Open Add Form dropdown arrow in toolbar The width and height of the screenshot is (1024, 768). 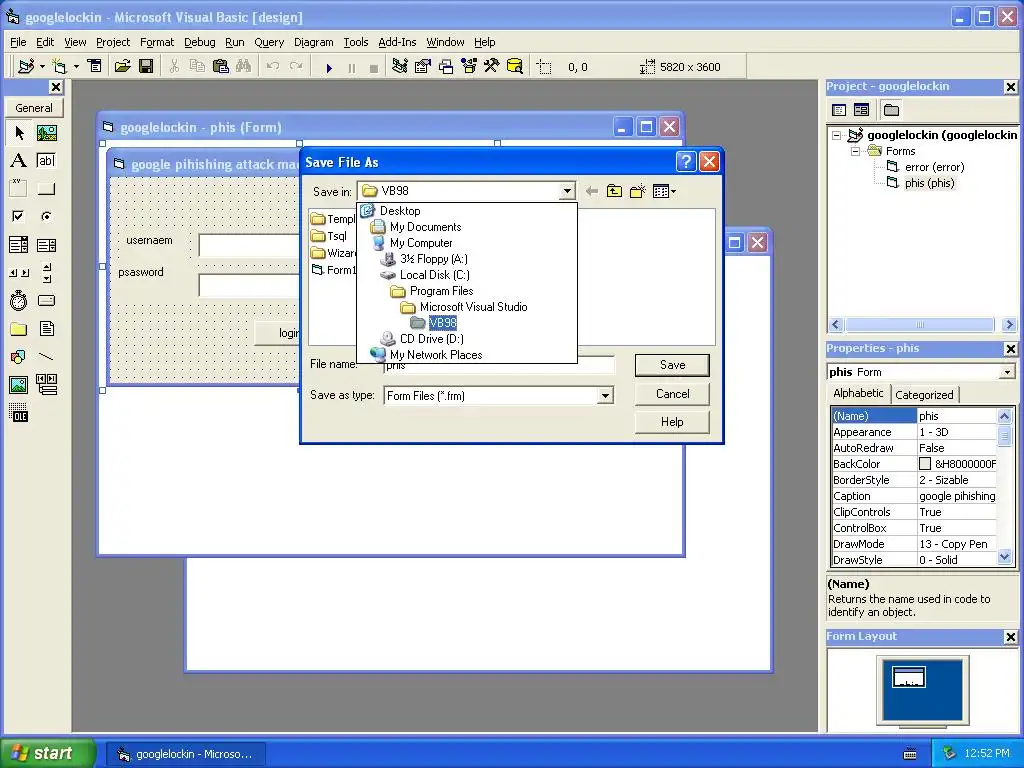76,66
